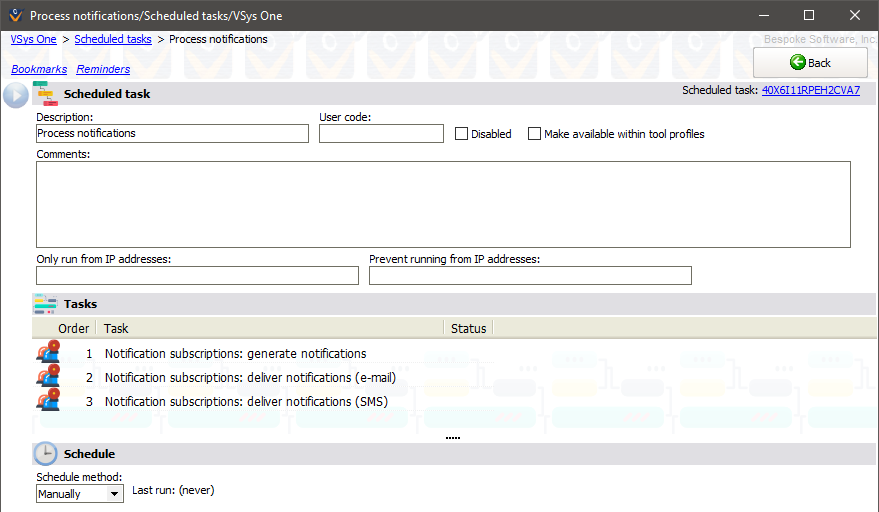Select the generate notifications task icon
Screen dimensions: 879x512
click(48, 353)
